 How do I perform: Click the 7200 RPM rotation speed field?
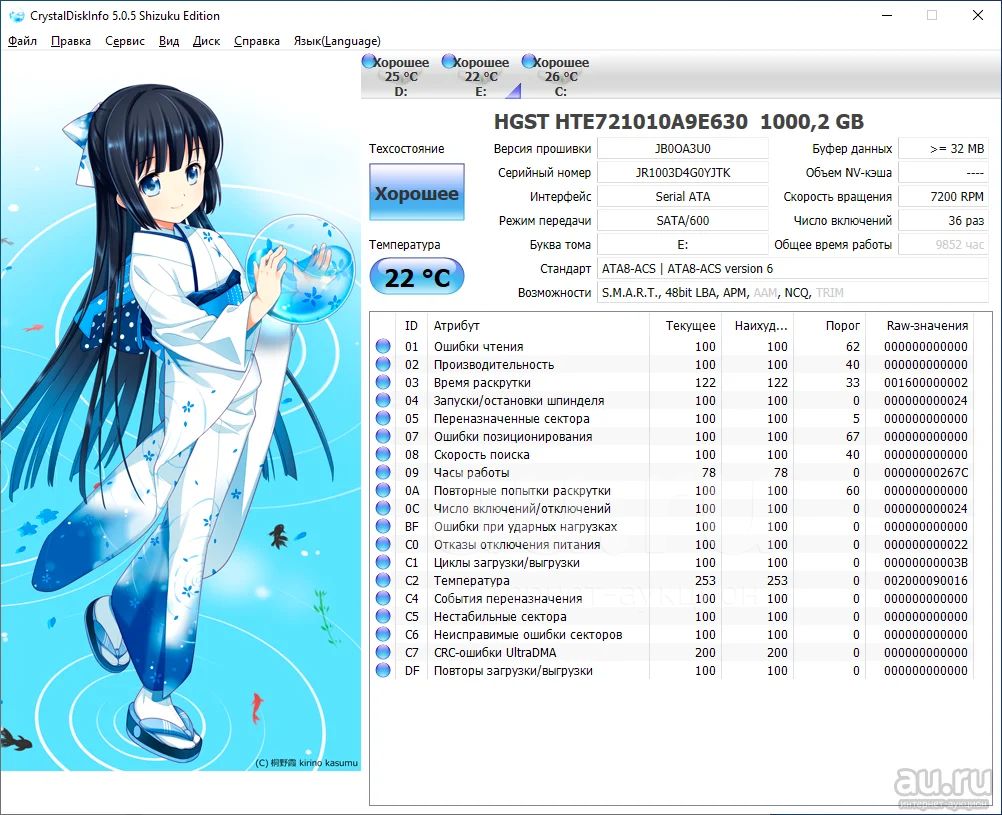coord(943,197)
